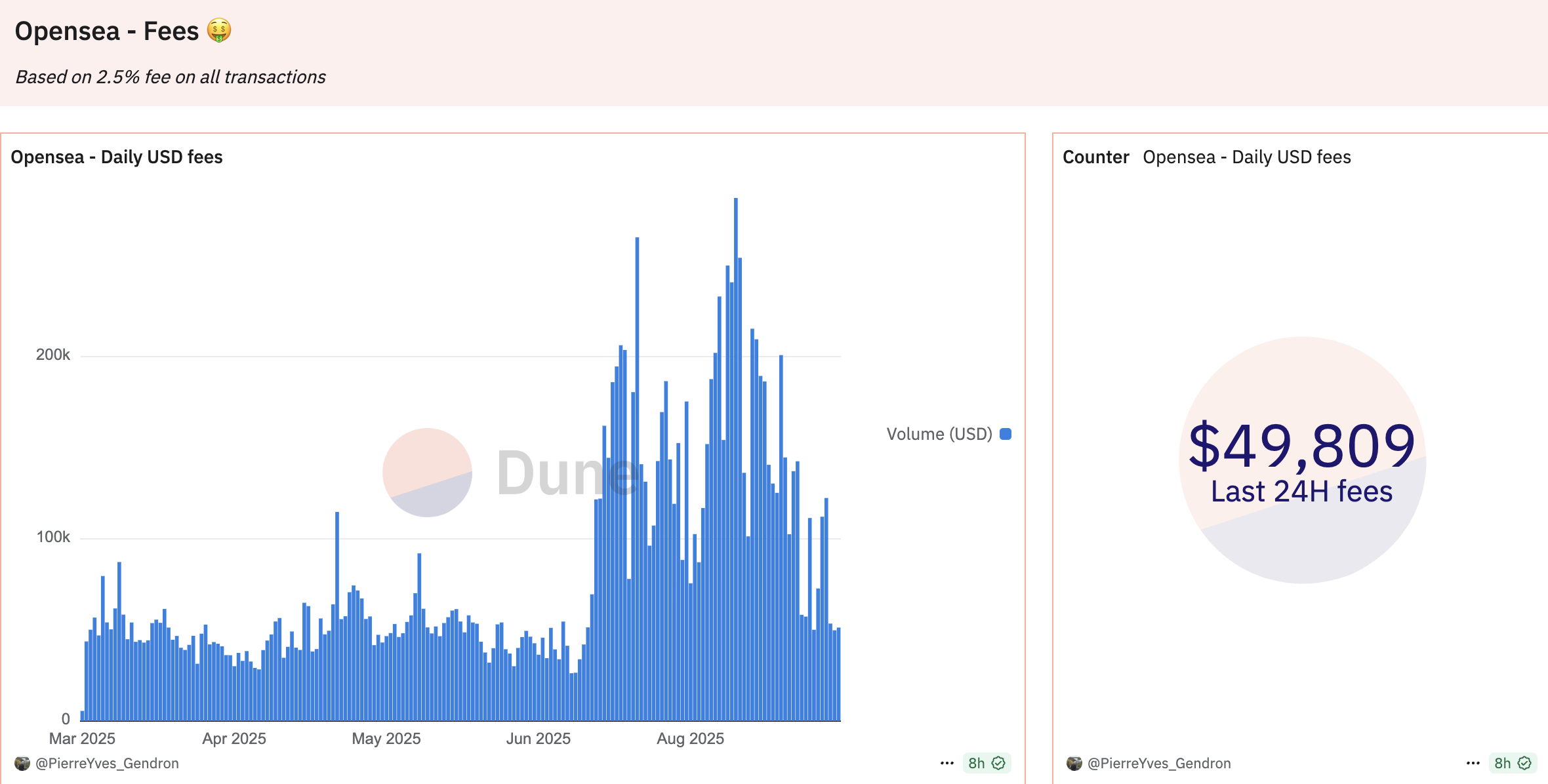Toggle the Volume (USD) legend series
This screenshot has width=1548, height=784.
[939, 434]
